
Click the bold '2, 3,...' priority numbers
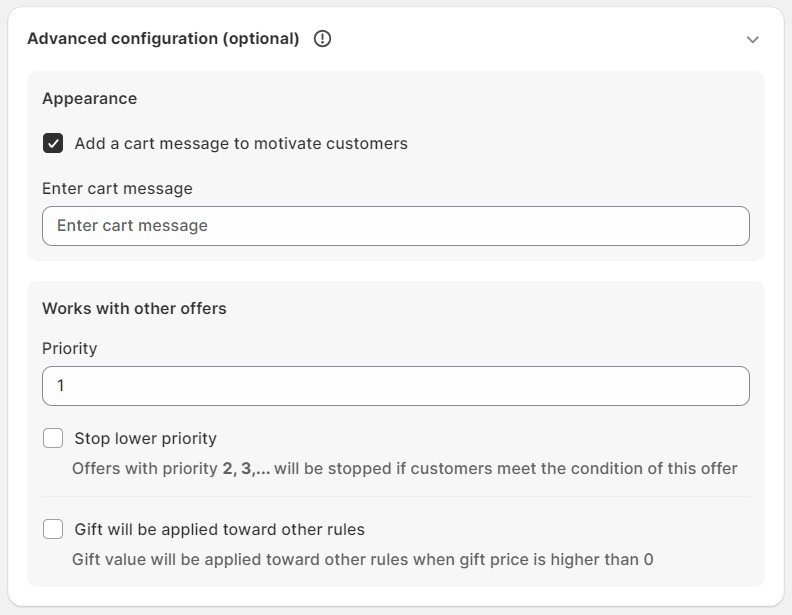coord(246,468)
